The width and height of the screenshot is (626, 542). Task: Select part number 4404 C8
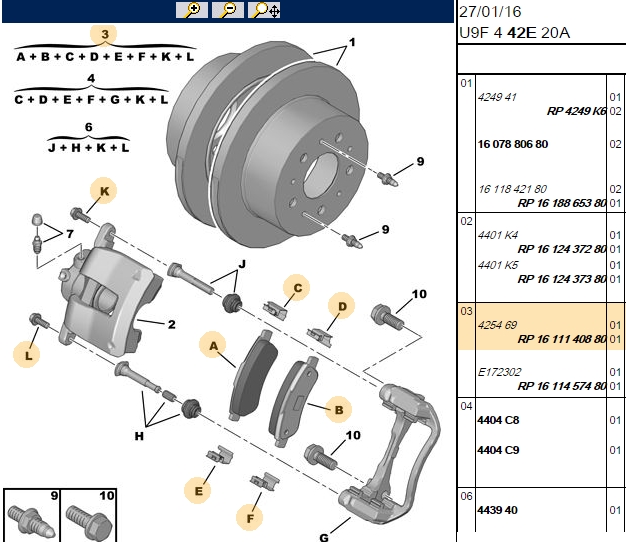coord(498,420)
